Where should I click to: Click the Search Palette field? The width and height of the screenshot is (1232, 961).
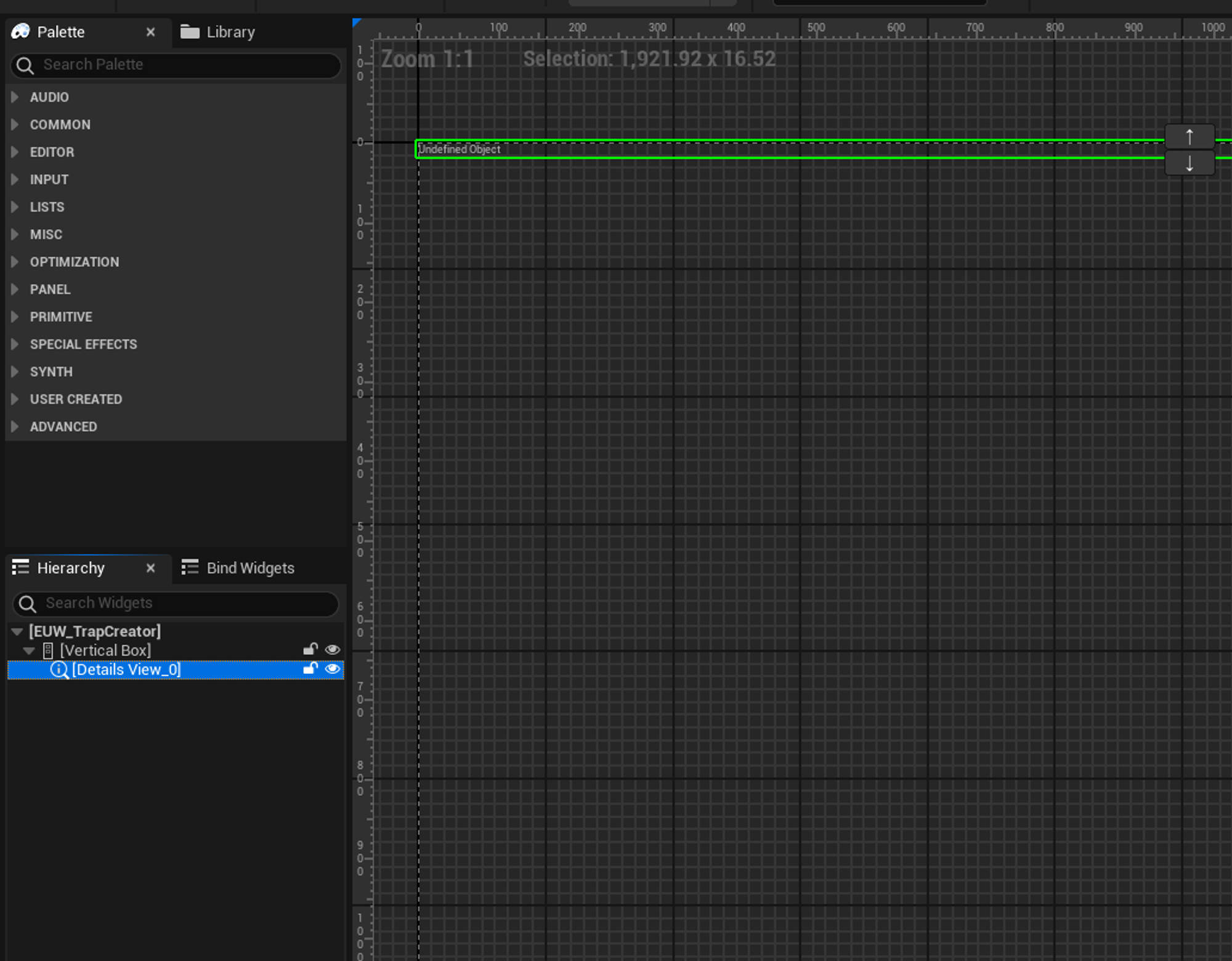point(185,65)
